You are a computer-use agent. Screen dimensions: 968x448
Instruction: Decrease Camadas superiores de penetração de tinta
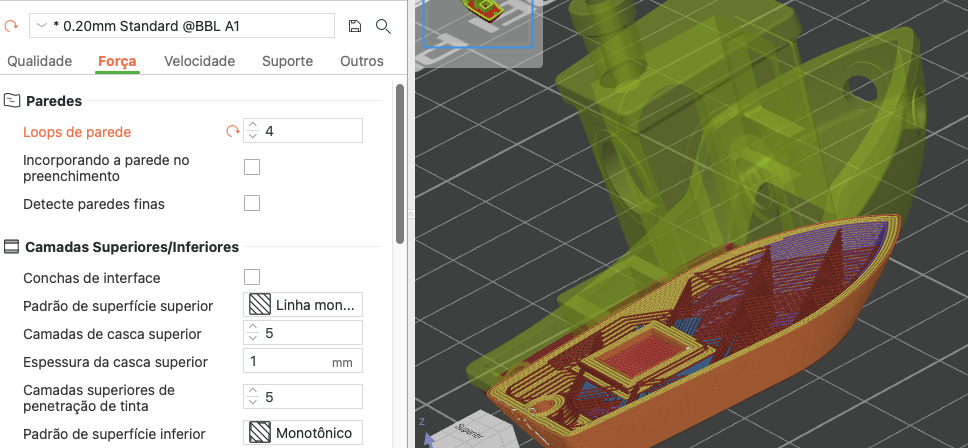(252, 402)
